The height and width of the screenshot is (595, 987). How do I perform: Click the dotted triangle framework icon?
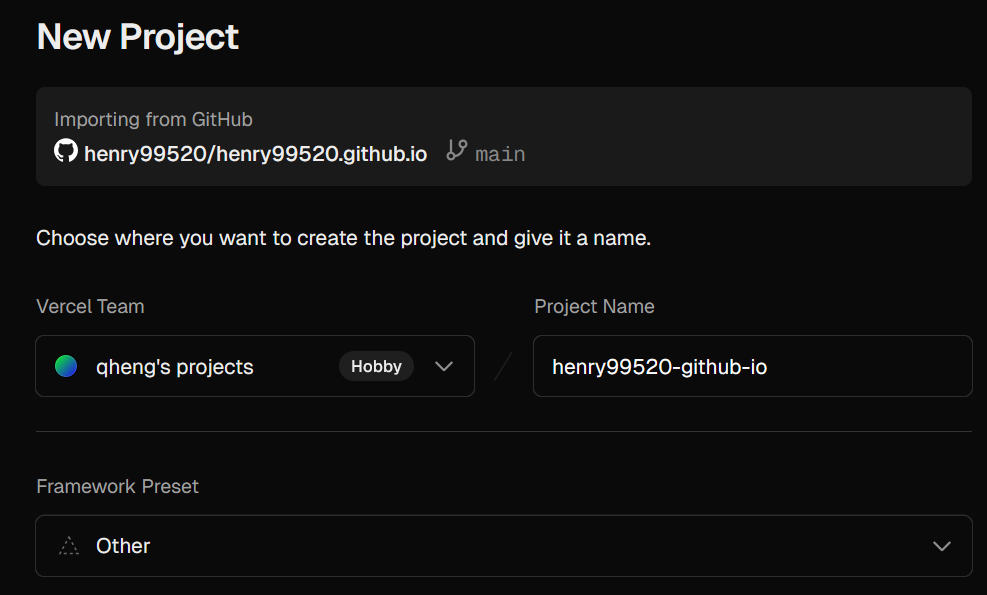pos(68,546)
